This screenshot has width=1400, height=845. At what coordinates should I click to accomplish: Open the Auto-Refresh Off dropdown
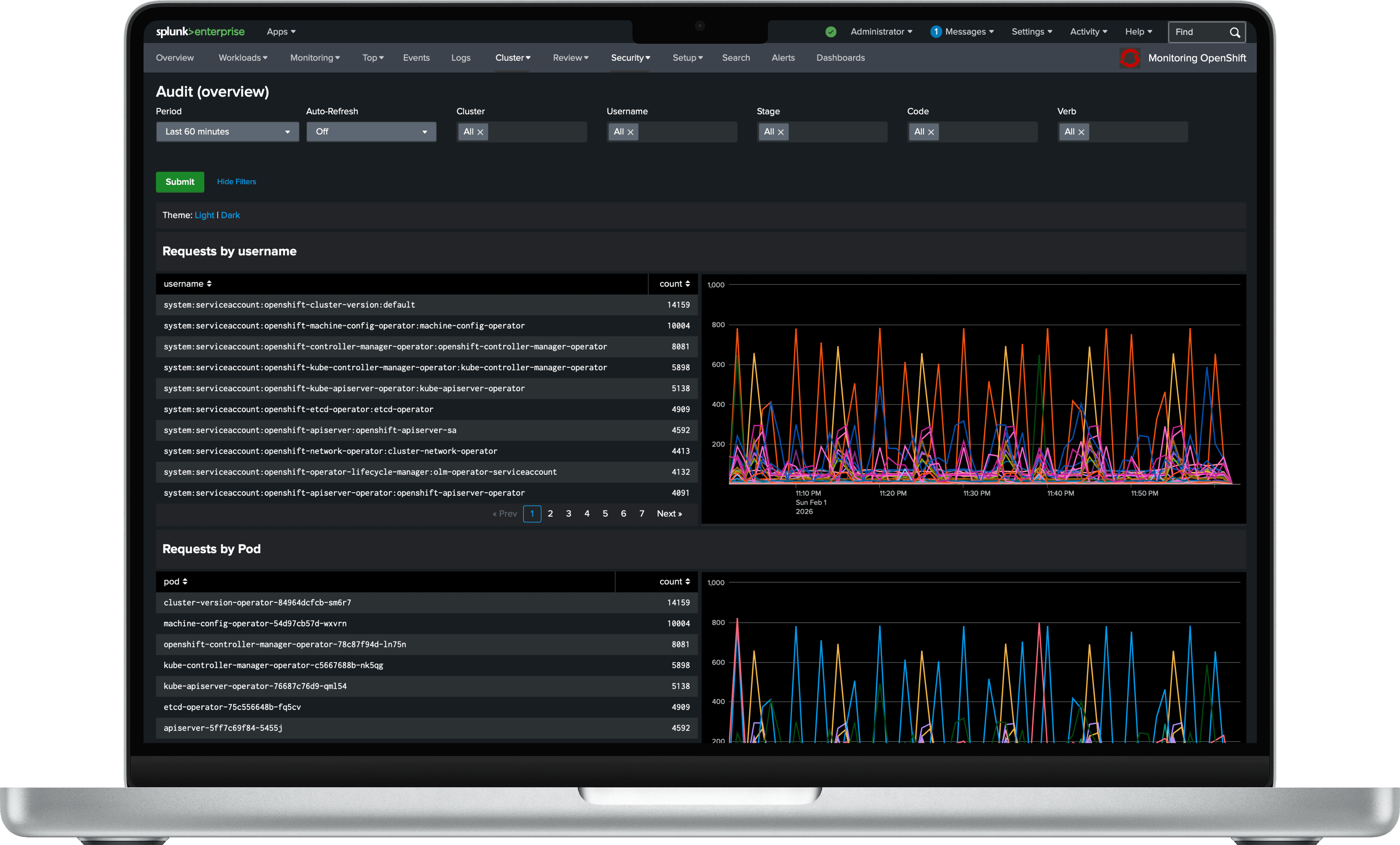(x=371, y=132)
